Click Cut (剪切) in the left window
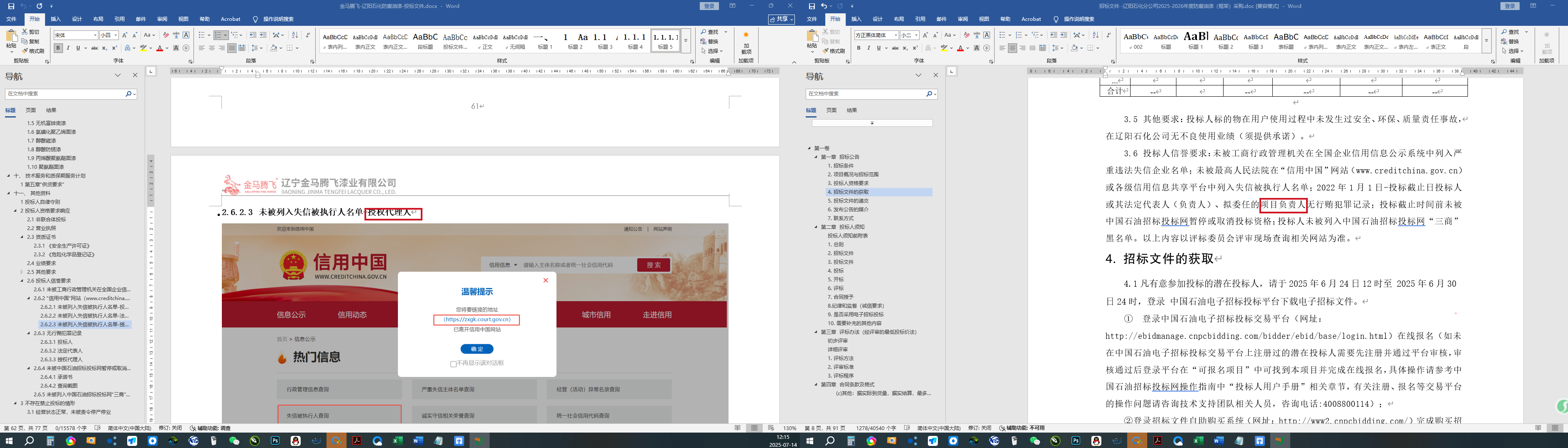Screen dimensions: 1568x448 coord(30,32)
